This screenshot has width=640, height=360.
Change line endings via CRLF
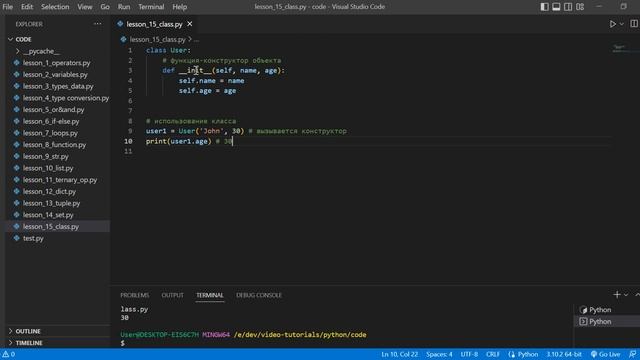(x=493, y=354)
